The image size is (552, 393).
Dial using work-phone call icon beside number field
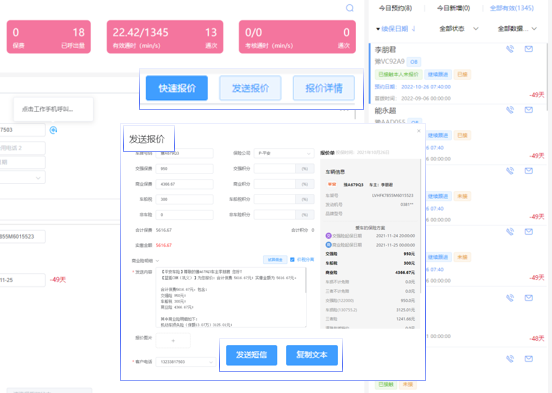pos(53,130)
